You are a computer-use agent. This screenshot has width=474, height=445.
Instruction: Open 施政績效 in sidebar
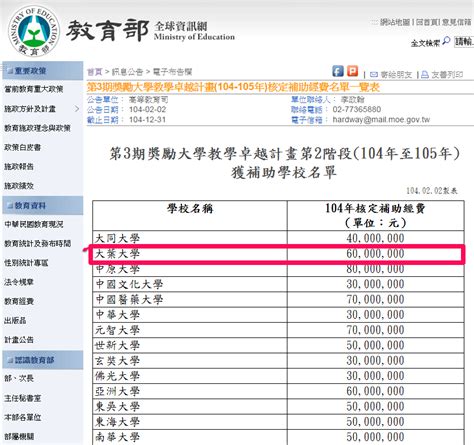(19, 186)
